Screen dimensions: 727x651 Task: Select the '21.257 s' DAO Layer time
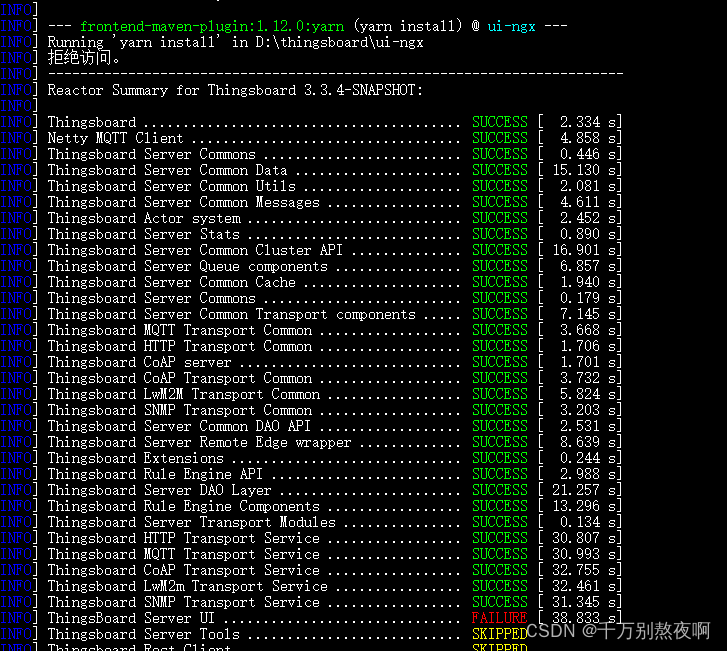[x=584, y=490]
